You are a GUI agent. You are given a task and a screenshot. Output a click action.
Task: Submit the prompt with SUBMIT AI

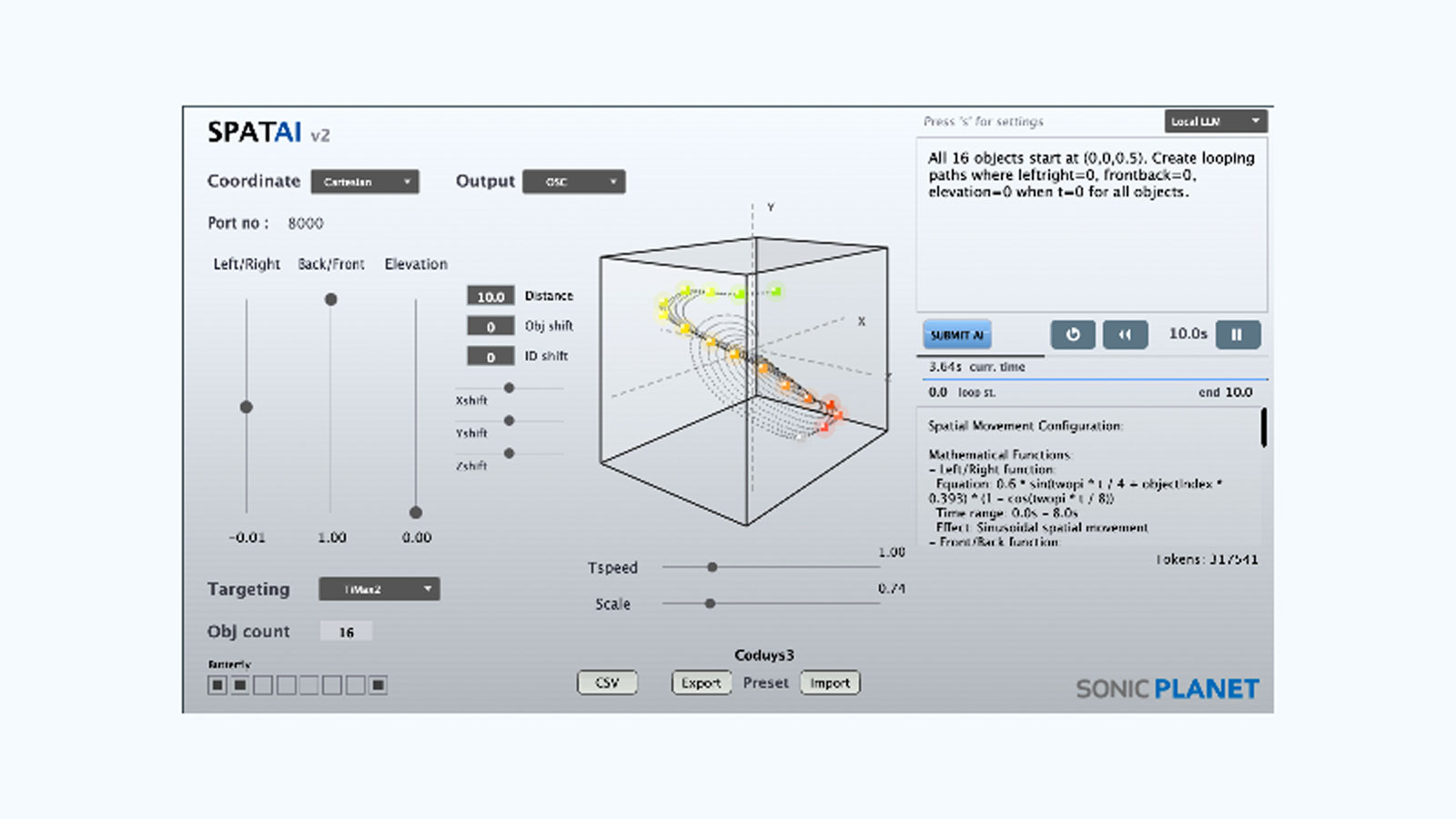click(957, 335)
